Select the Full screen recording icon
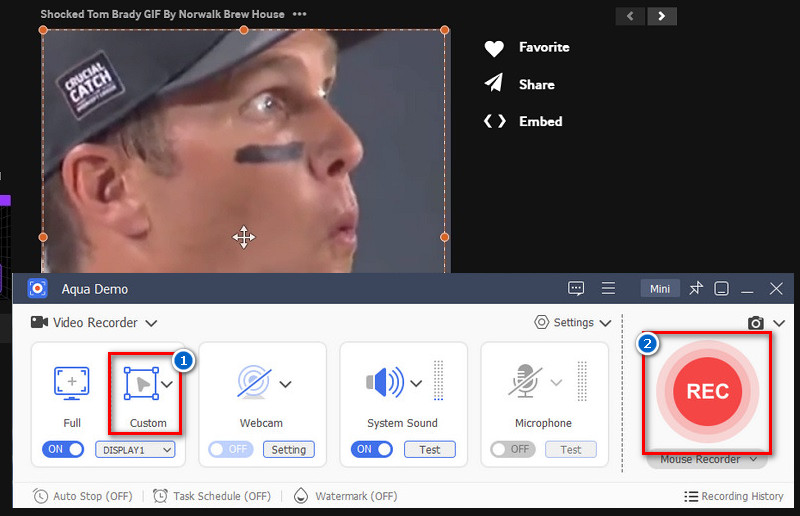 coord(72,383)
